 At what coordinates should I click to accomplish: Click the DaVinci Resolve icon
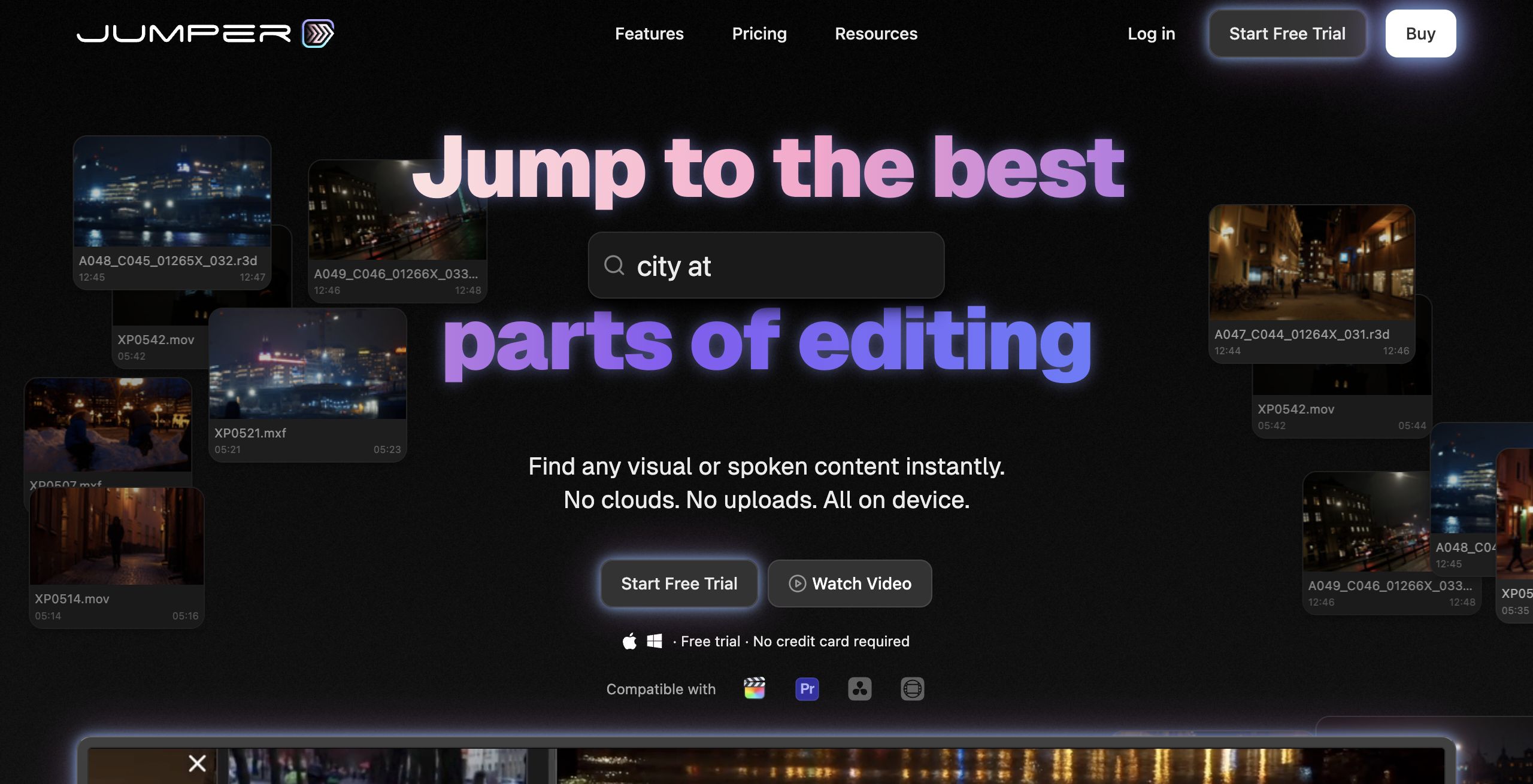coord(860,688)
